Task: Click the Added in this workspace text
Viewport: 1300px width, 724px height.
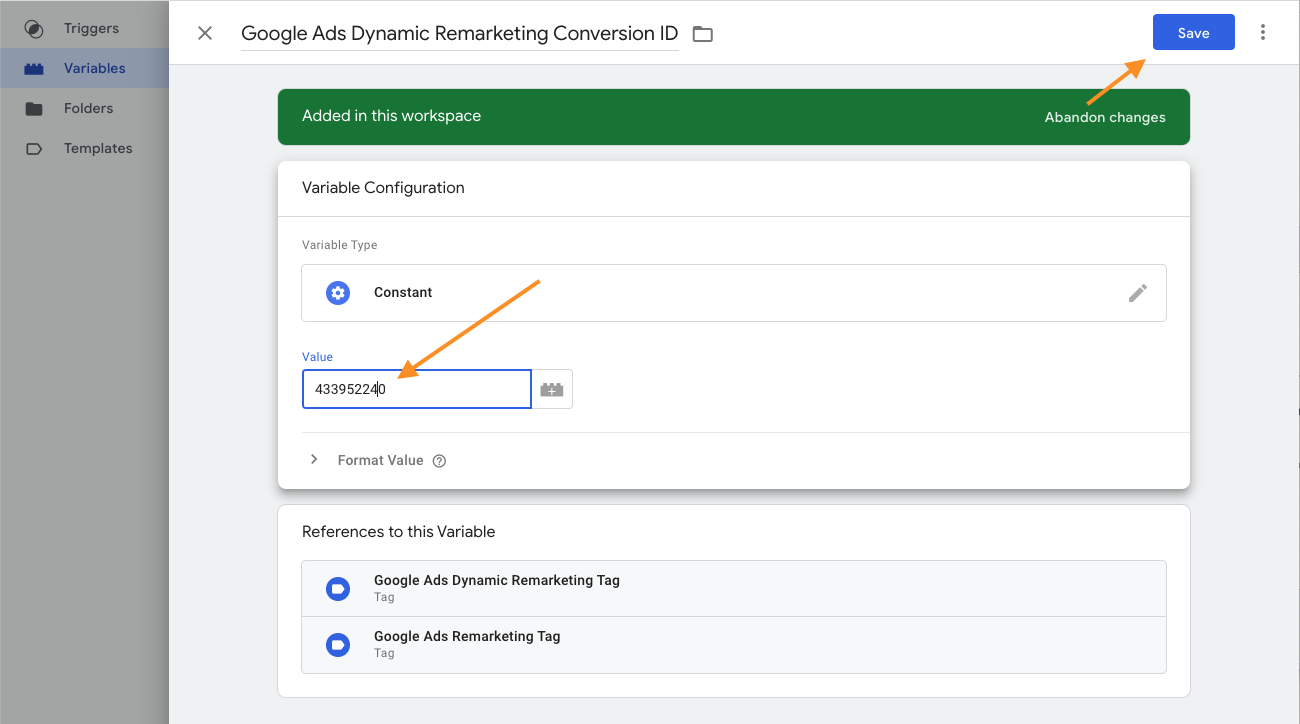Action: [x=391, y=115]
